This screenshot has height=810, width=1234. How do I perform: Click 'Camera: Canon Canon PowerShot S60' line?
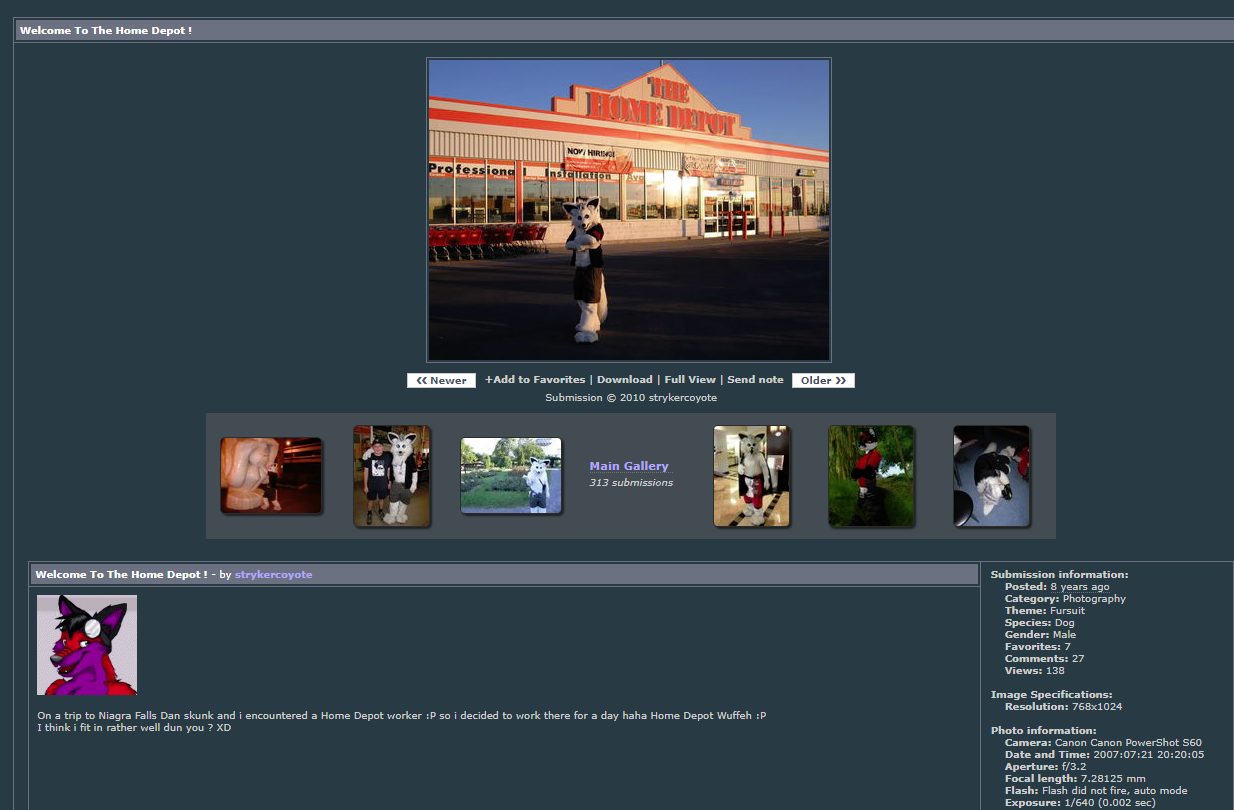(1103, 743)
